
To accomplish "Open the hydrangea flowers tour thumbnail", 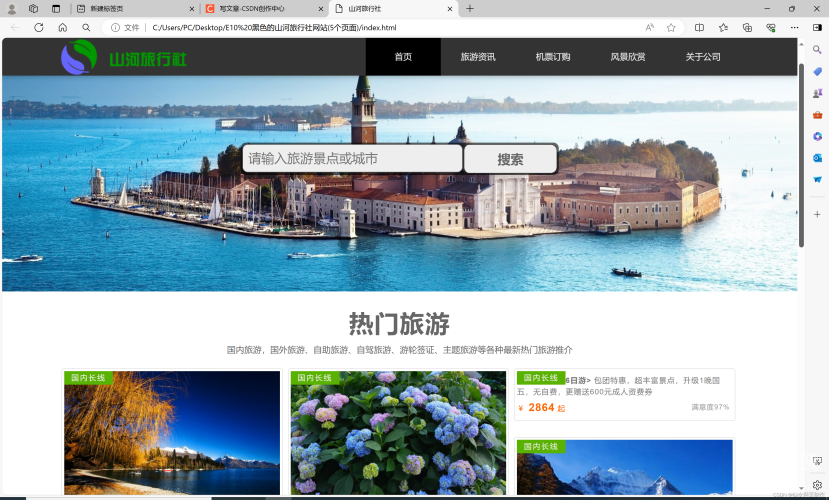I will tap(398, 433).
